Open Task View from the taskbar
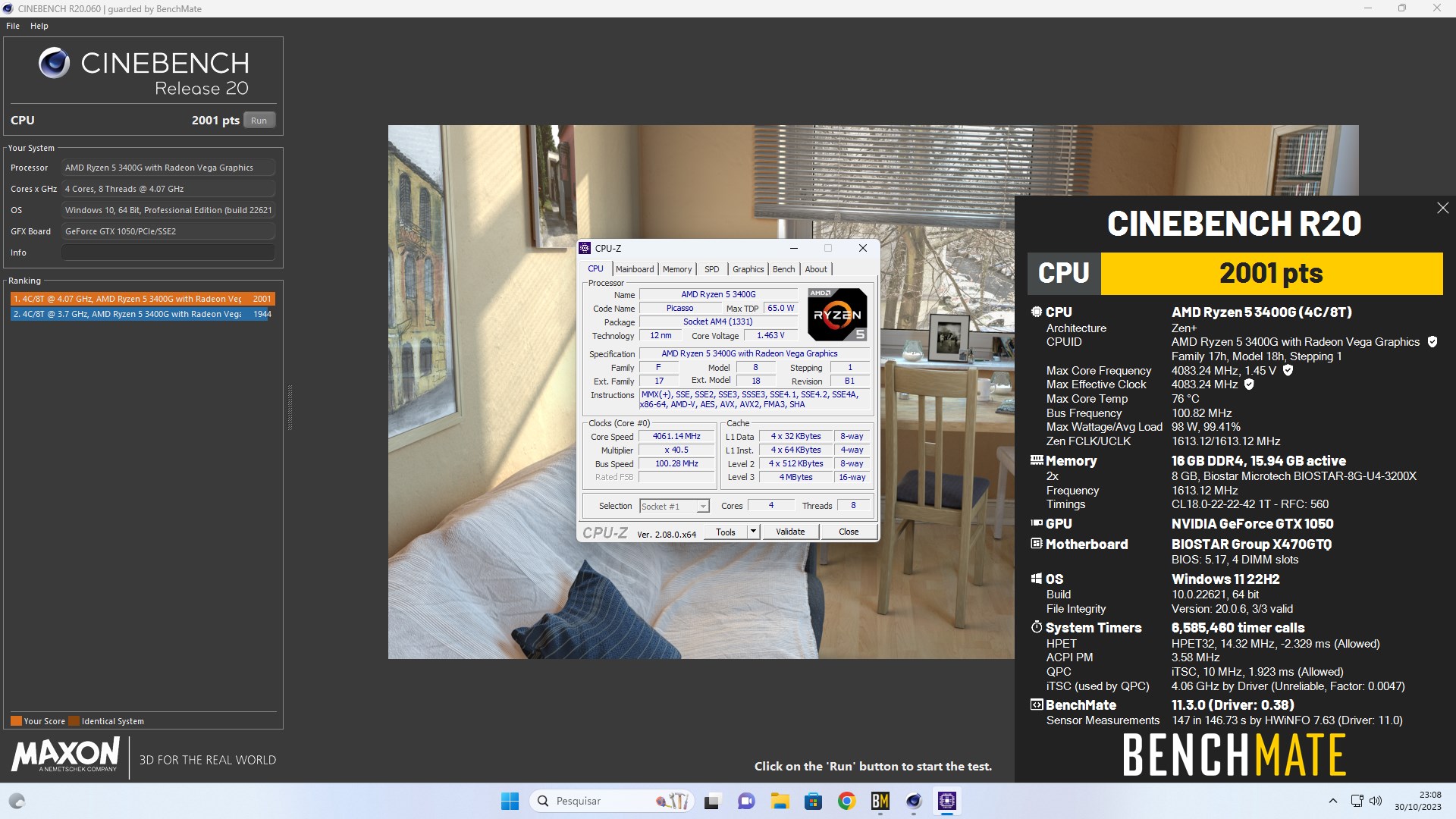Image resolution: width=1456 pixels, height=819 pixels. 712,801
